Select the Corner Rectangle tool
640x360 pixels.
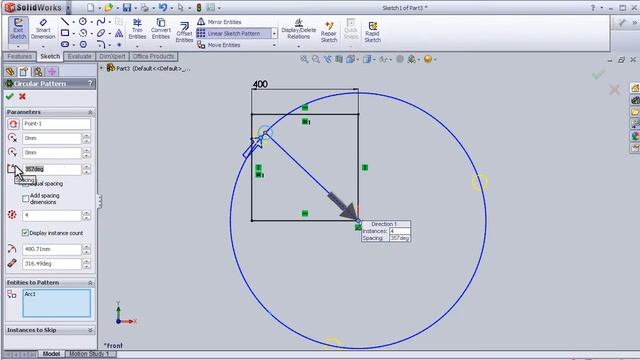(x=64, y=33)
